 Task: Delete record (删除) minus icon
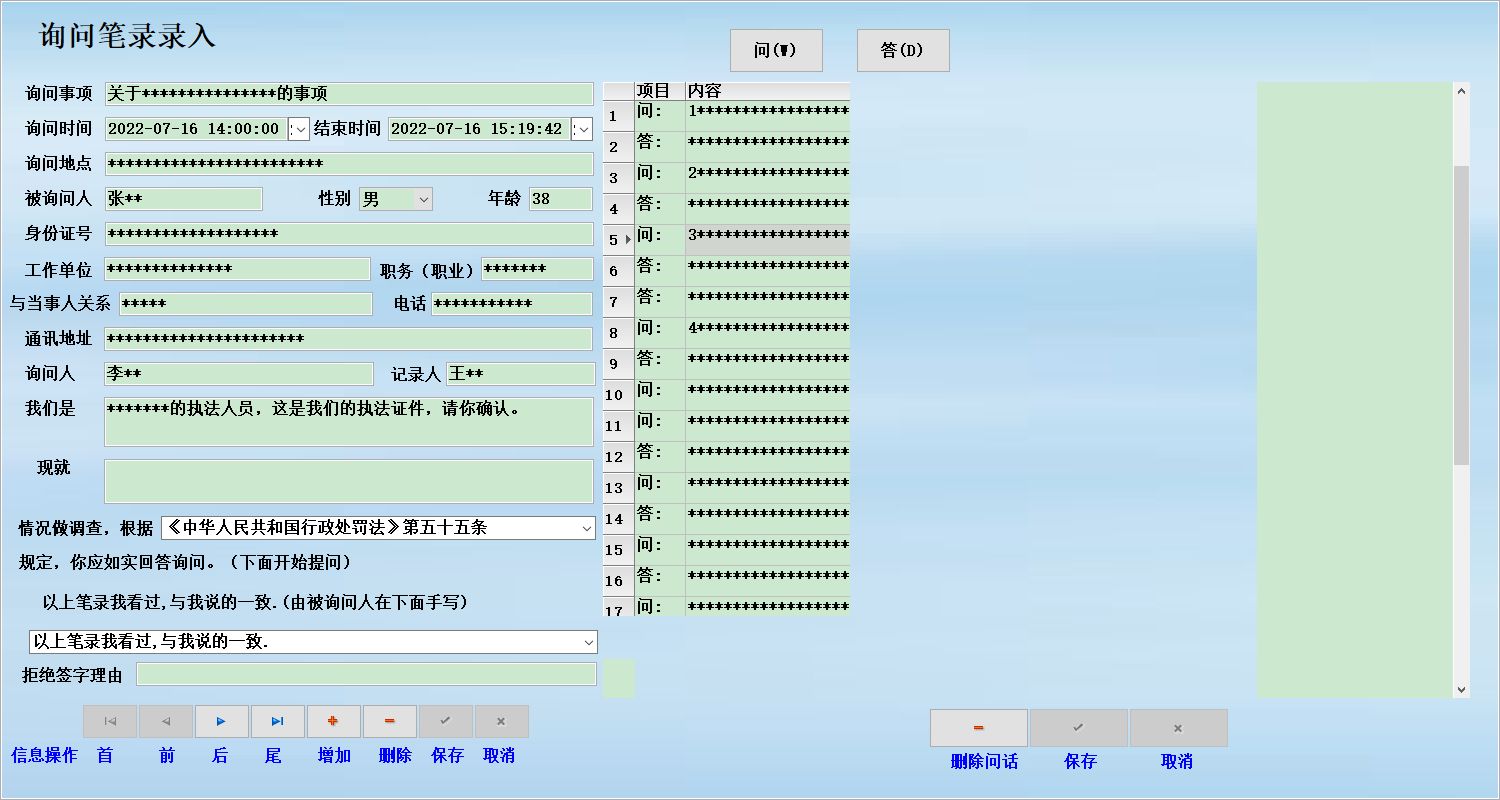[389, 721]
